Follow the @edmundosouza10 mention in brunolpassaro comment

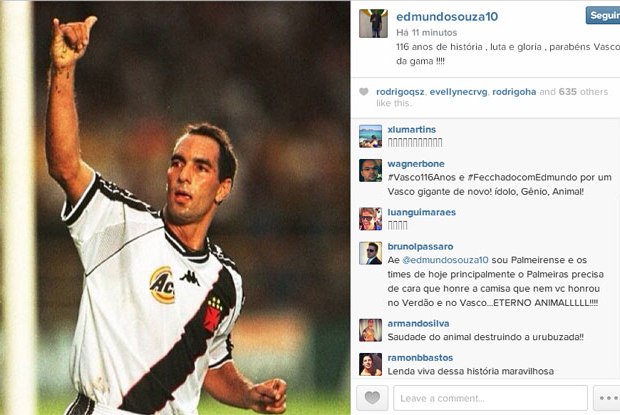[x=445, y=260]
